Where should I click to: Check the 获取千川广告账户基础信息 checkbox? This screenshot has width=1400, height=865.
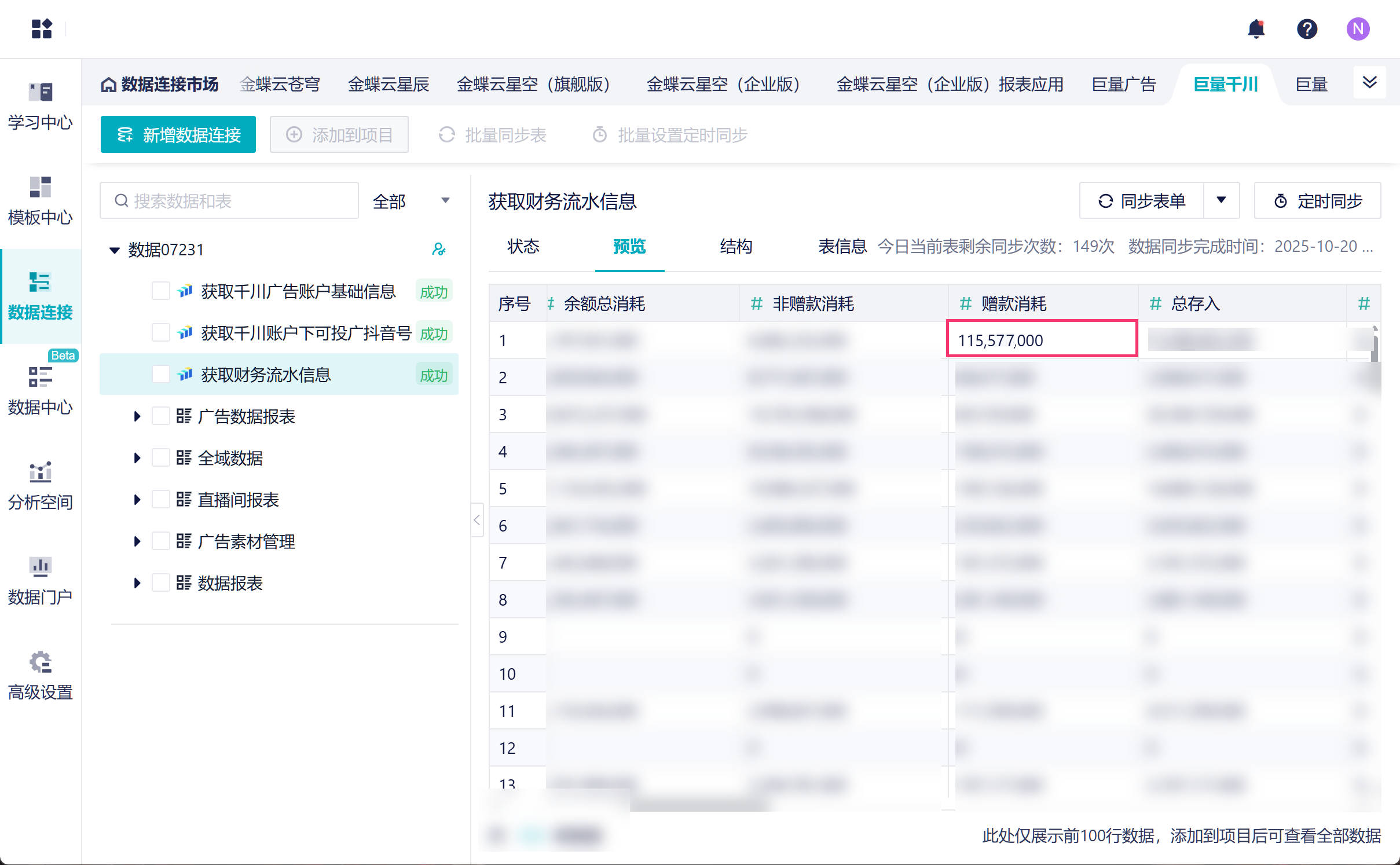[x=160, y=291]
